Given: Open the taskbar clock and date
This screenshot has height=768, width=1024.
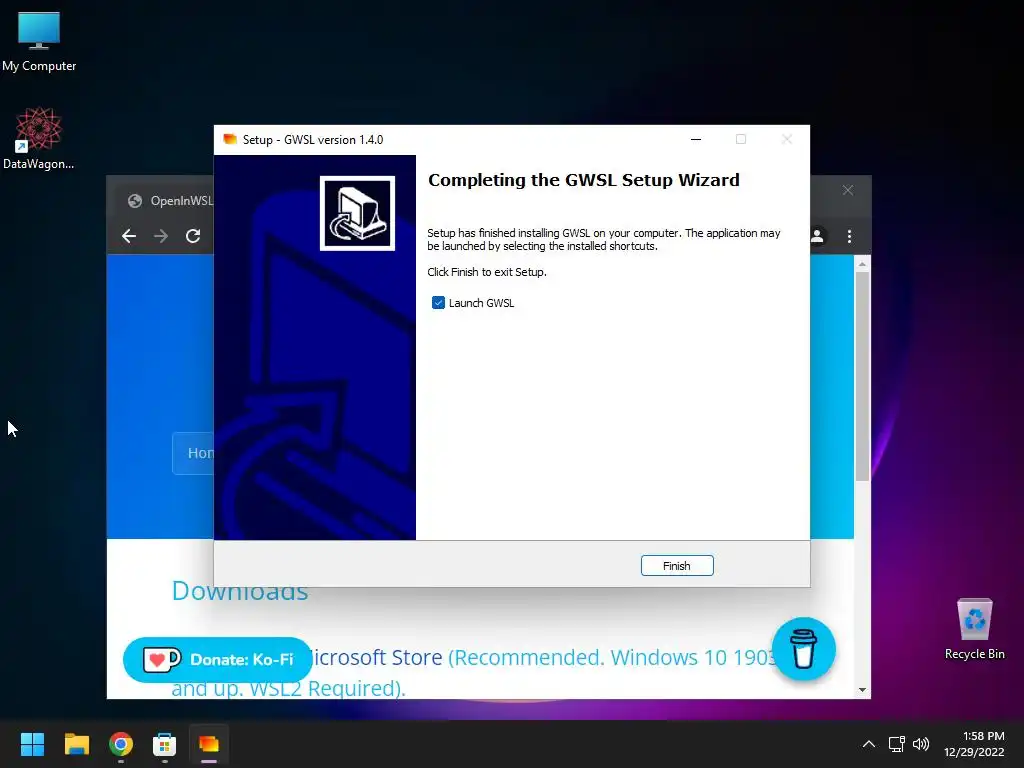Looking at the screenshot, I should [974, 744].
